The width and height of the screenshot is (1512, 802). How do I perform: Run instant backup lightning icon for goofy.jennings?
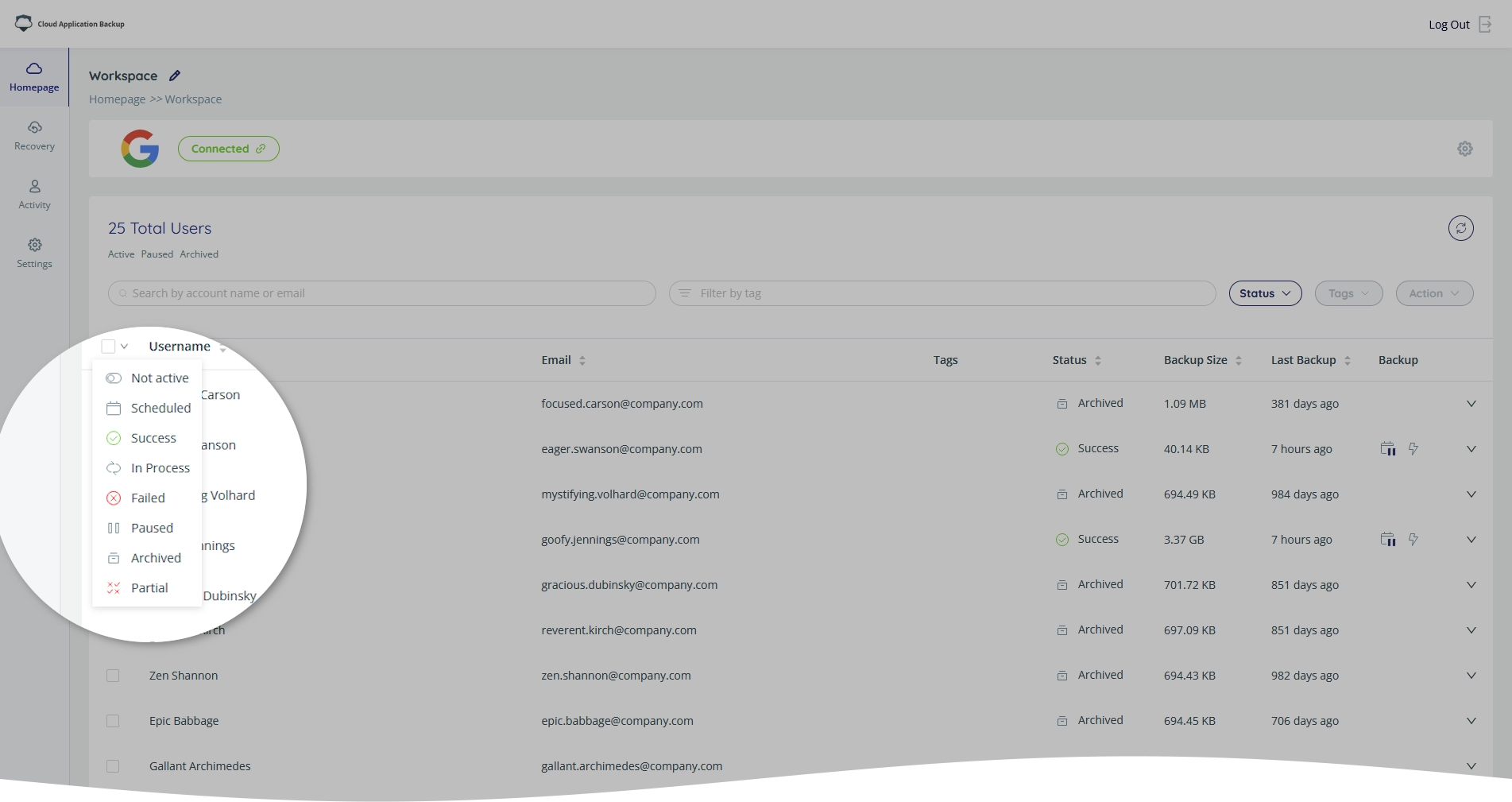point(1413,540)
